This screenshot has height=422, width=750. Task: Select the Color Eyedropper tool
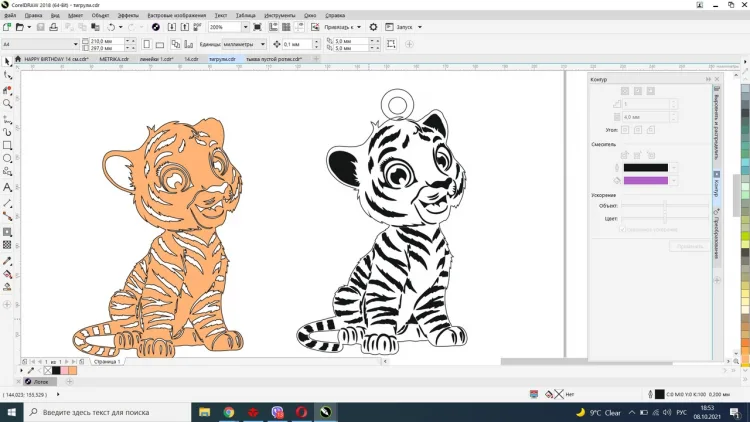[7, 261]
